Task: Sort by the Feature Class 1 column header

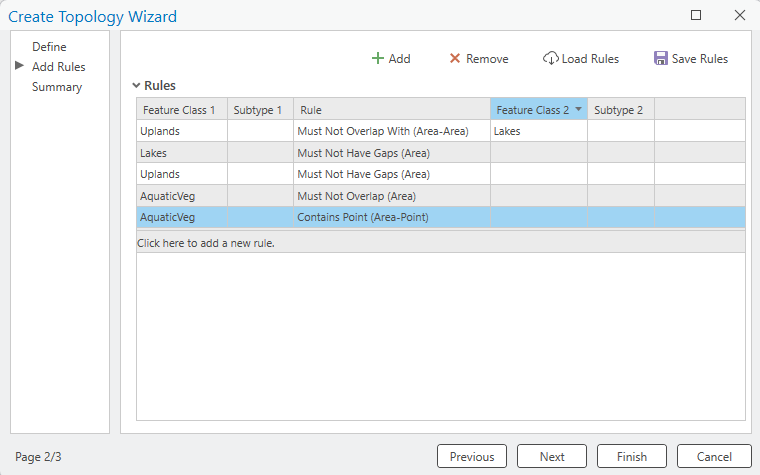Action: [179, 110]
